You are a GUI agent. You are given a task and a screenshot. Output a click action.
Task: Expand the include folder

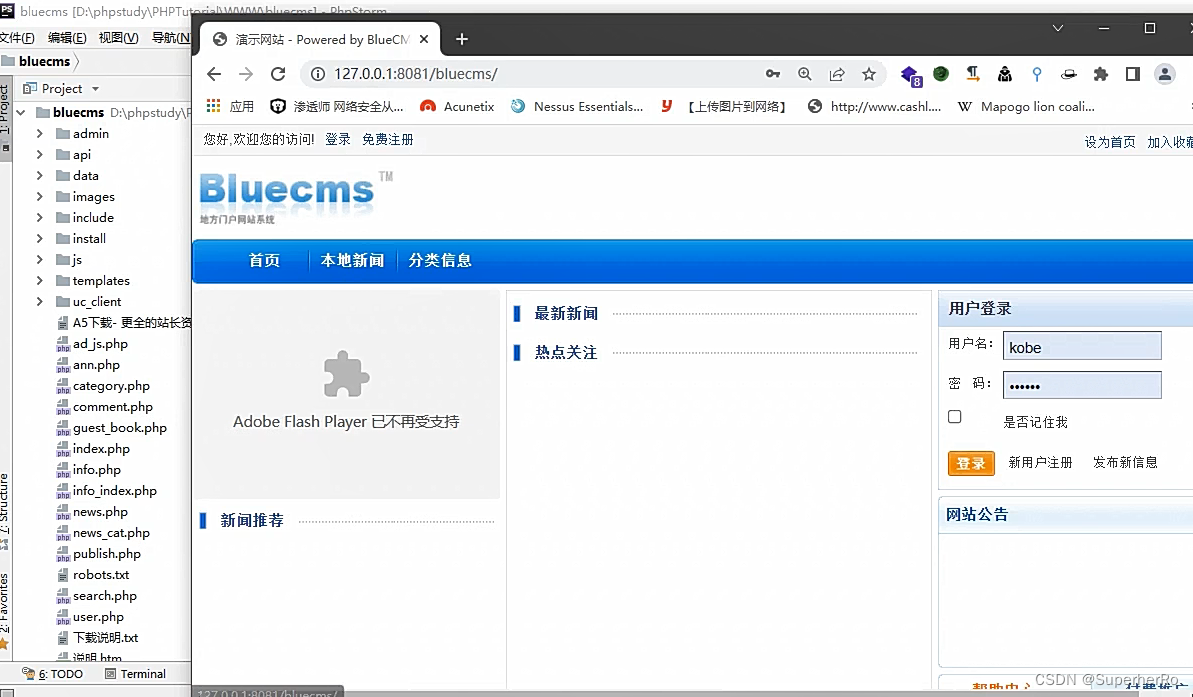40,218
